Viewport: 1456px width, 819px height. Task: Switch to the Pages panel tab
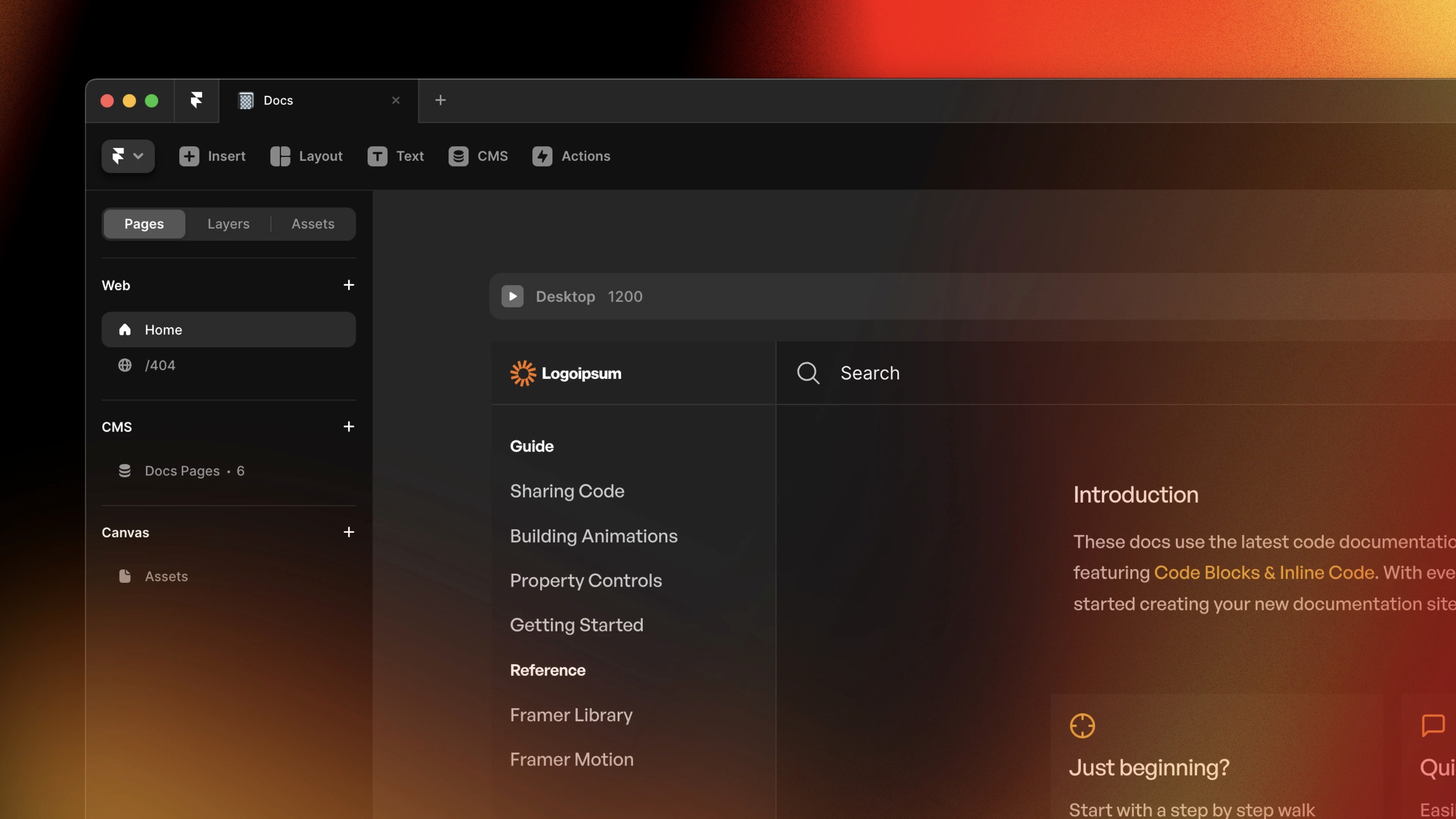point(144,224)
